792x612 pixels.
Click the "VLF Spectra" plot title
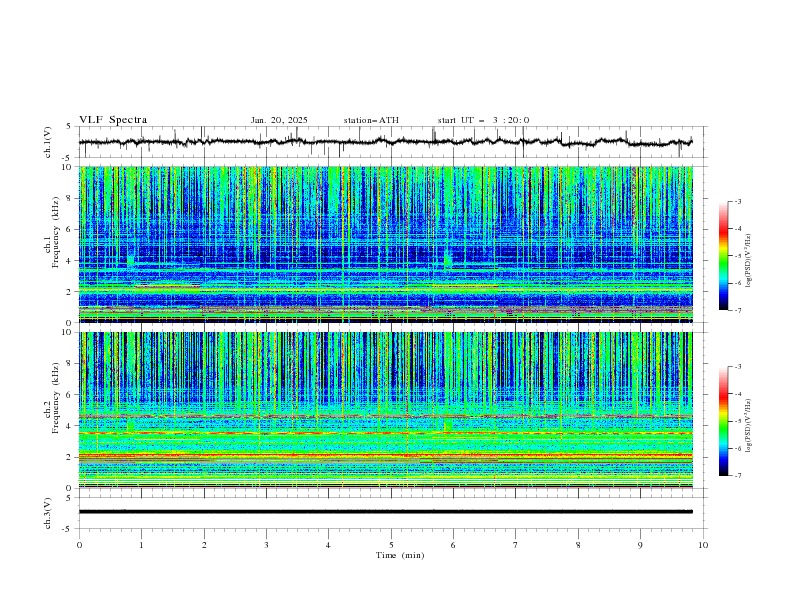click(x=113, y=120)
